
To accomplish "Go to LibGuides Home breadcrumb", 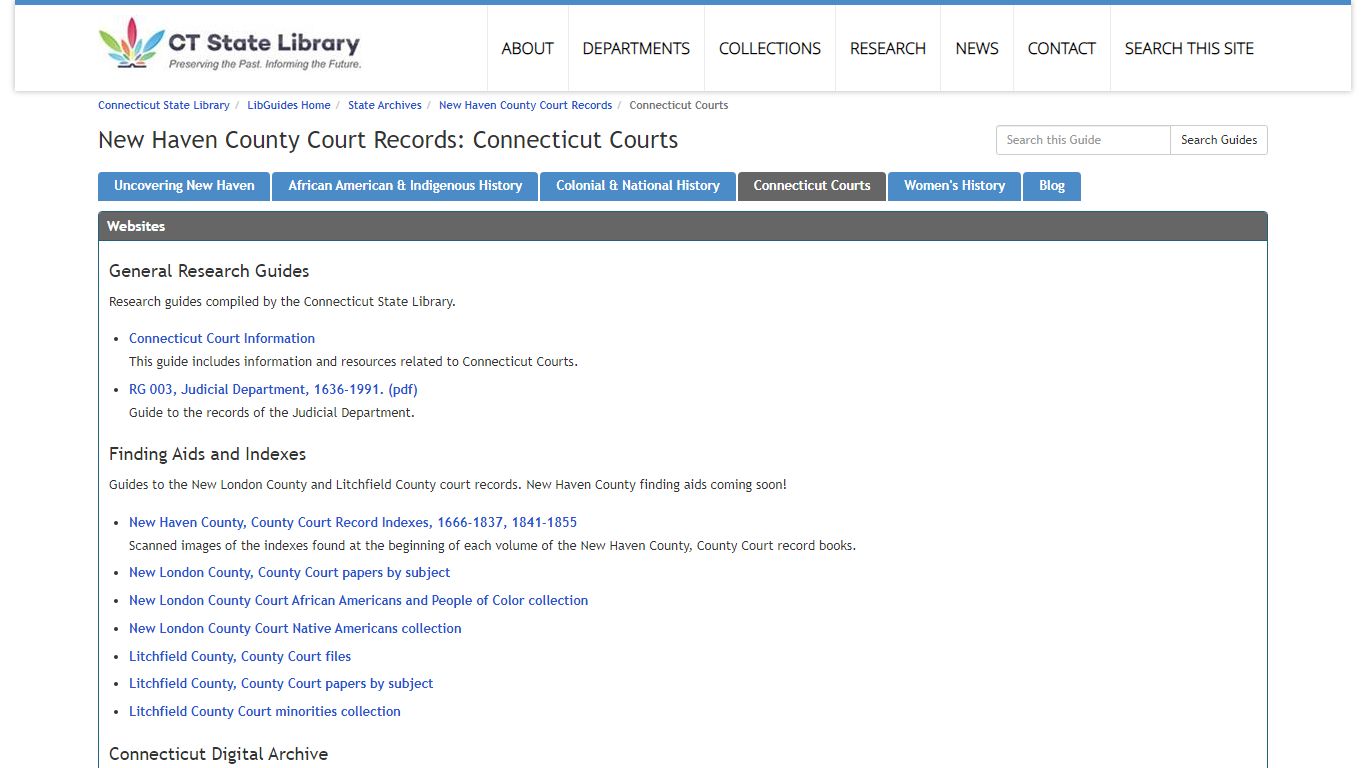I will coord(289,105).
